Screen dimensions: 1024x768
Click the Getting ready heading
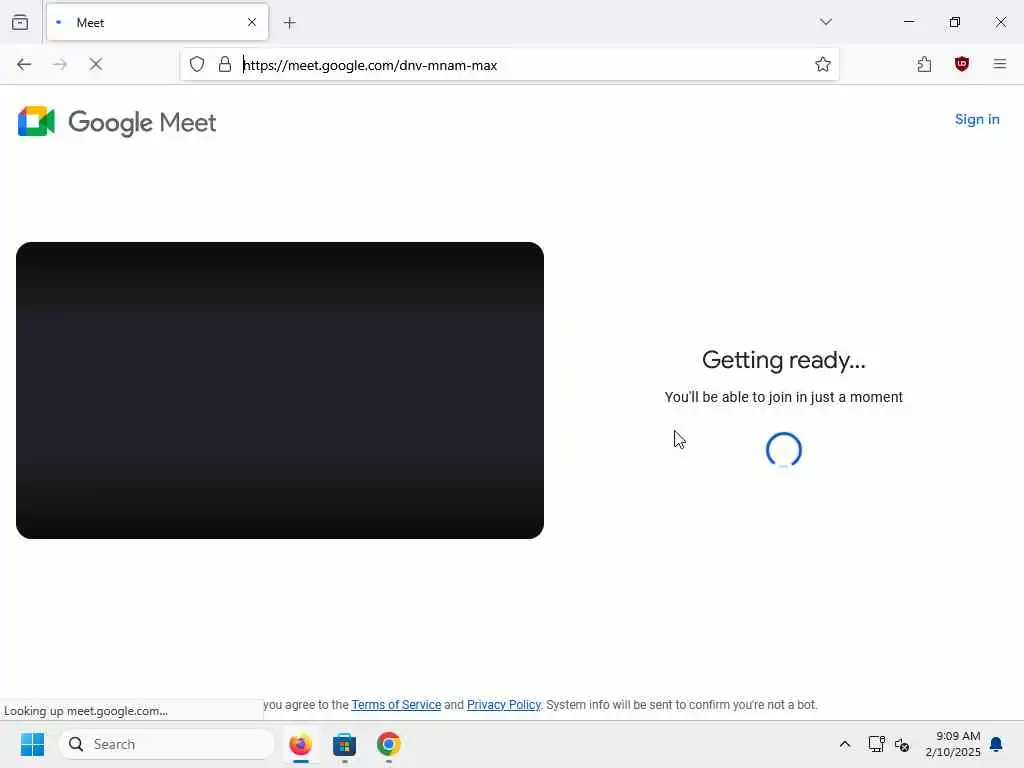784,360
